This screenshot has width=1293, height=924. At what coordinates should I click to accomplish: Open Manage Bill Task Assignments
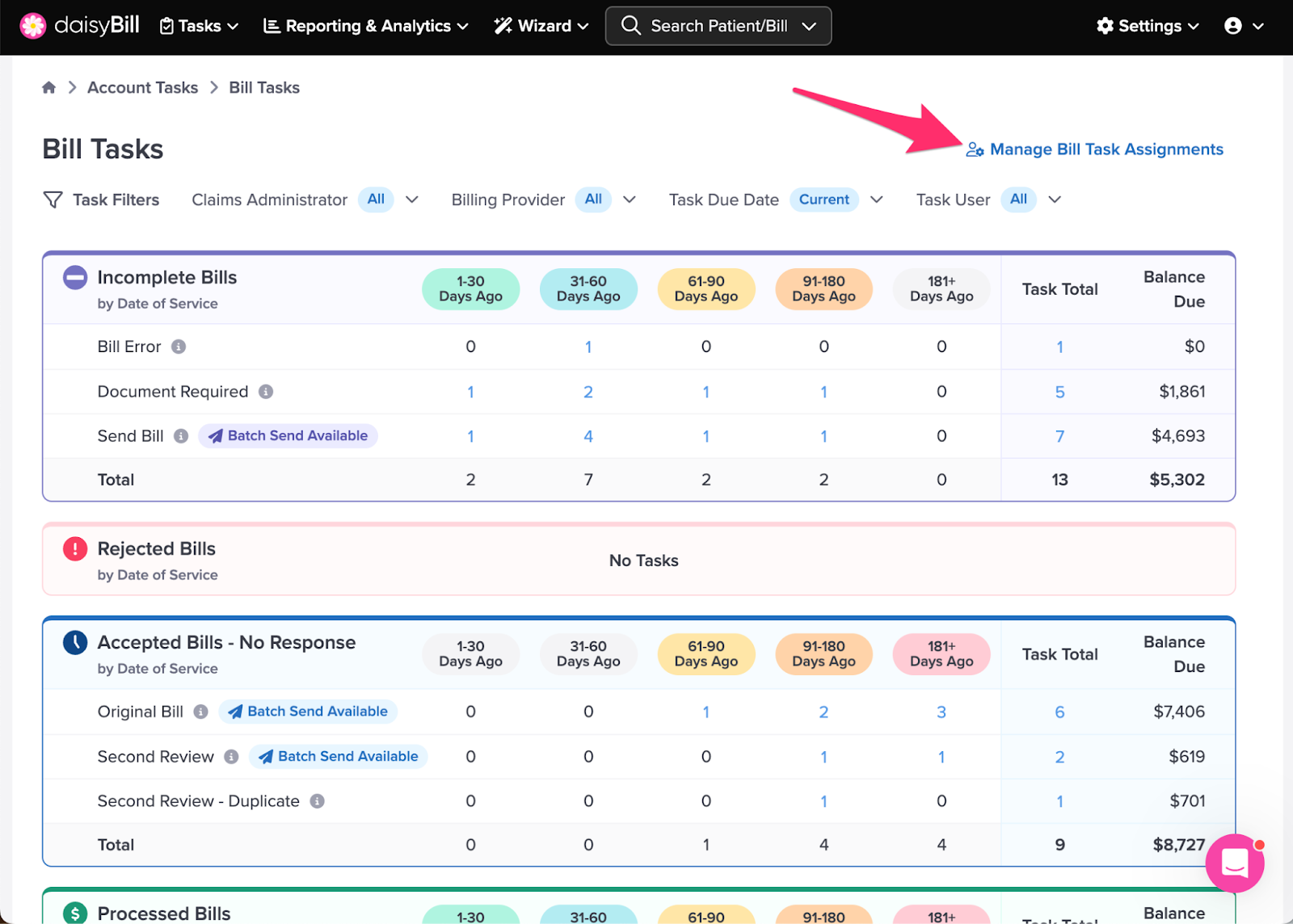pyautogui.click(x=1095, y=149)
